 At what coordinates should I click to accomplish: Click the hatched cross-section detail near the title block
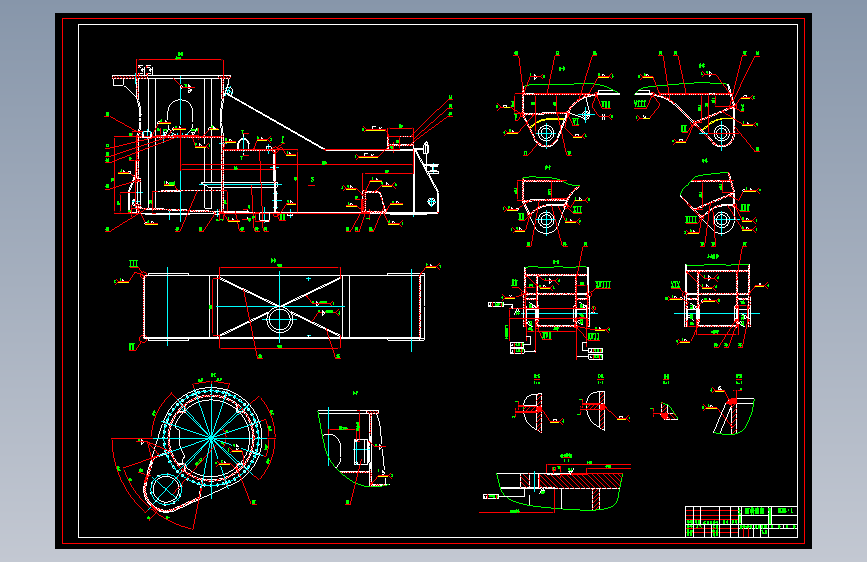(x=560, y=490)
